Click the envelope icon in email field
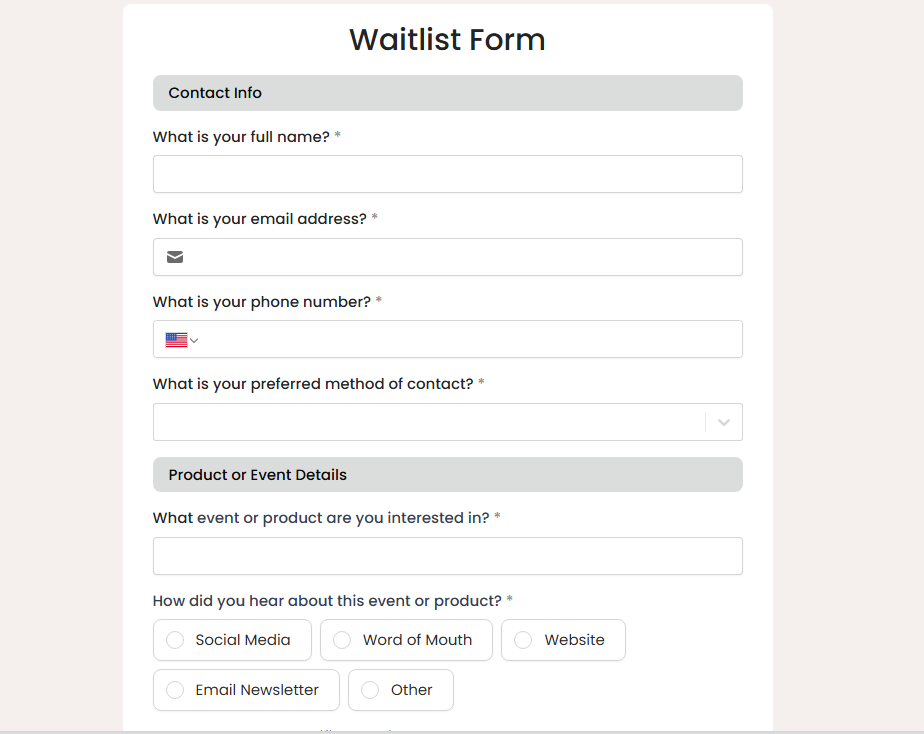 pos(175,257)
